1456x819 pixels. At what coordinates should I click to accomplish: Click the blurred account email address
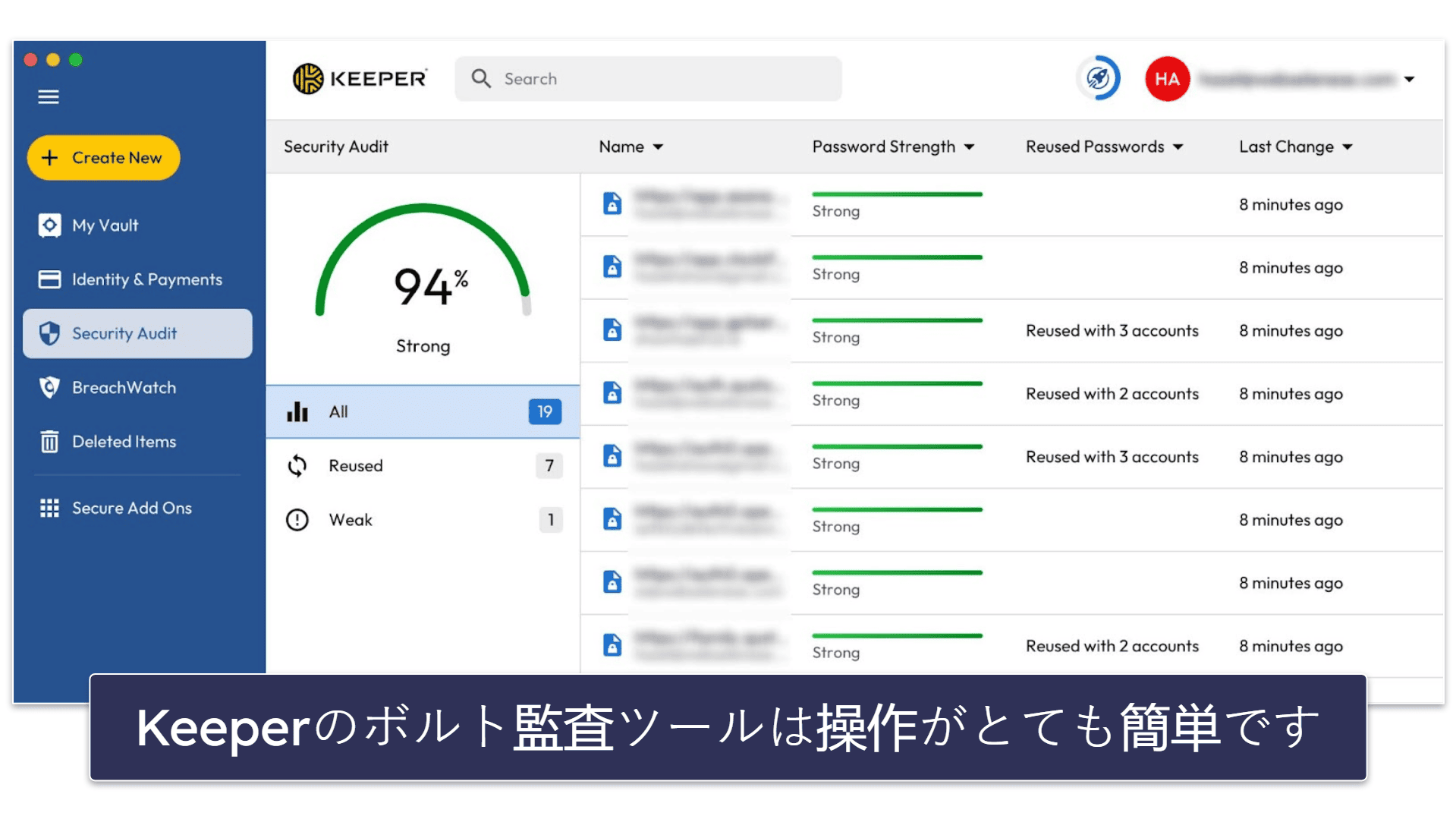1296,79
